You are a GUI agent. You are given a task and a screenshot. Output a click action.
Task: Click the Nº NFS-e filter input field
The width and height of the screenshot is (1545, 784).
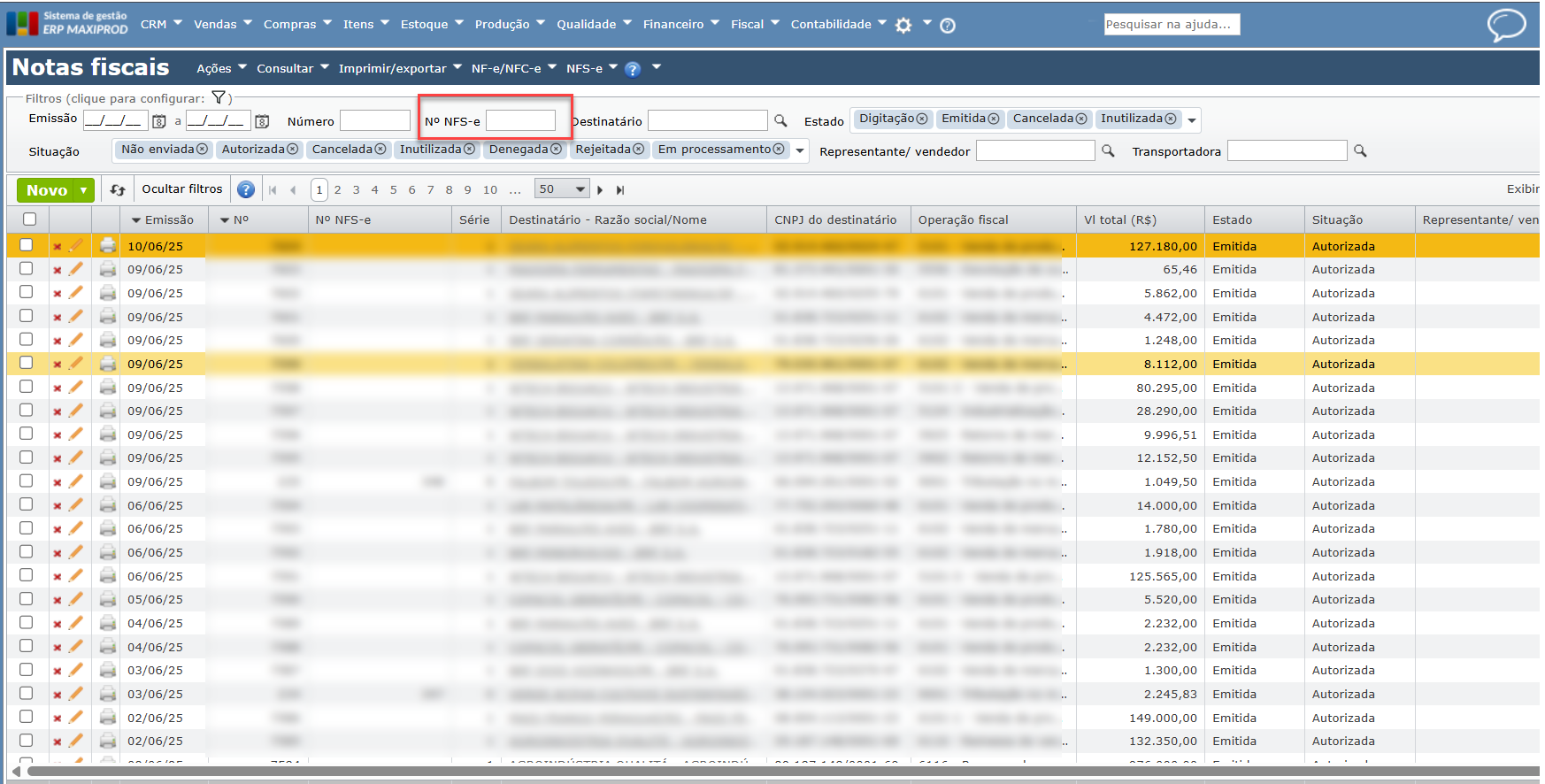coord(520,120)
